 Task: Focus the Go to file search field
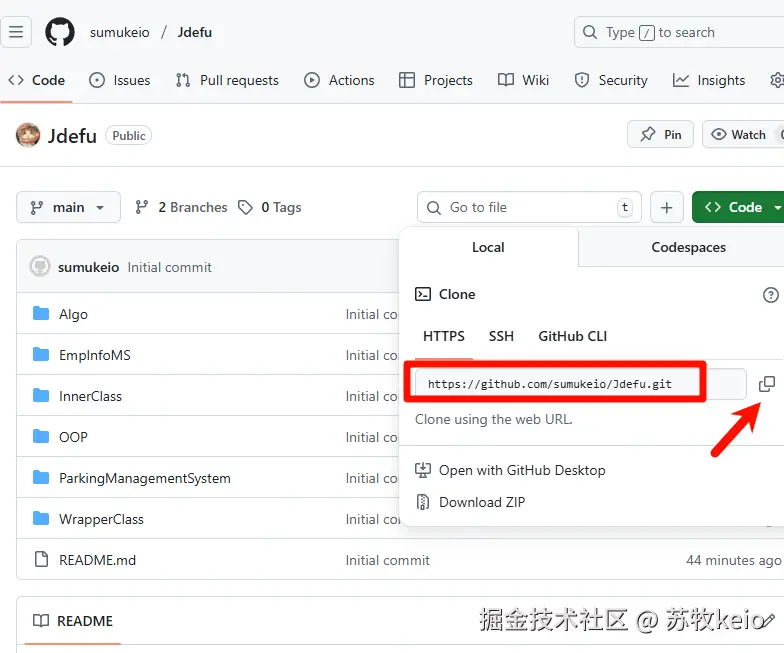530,207
